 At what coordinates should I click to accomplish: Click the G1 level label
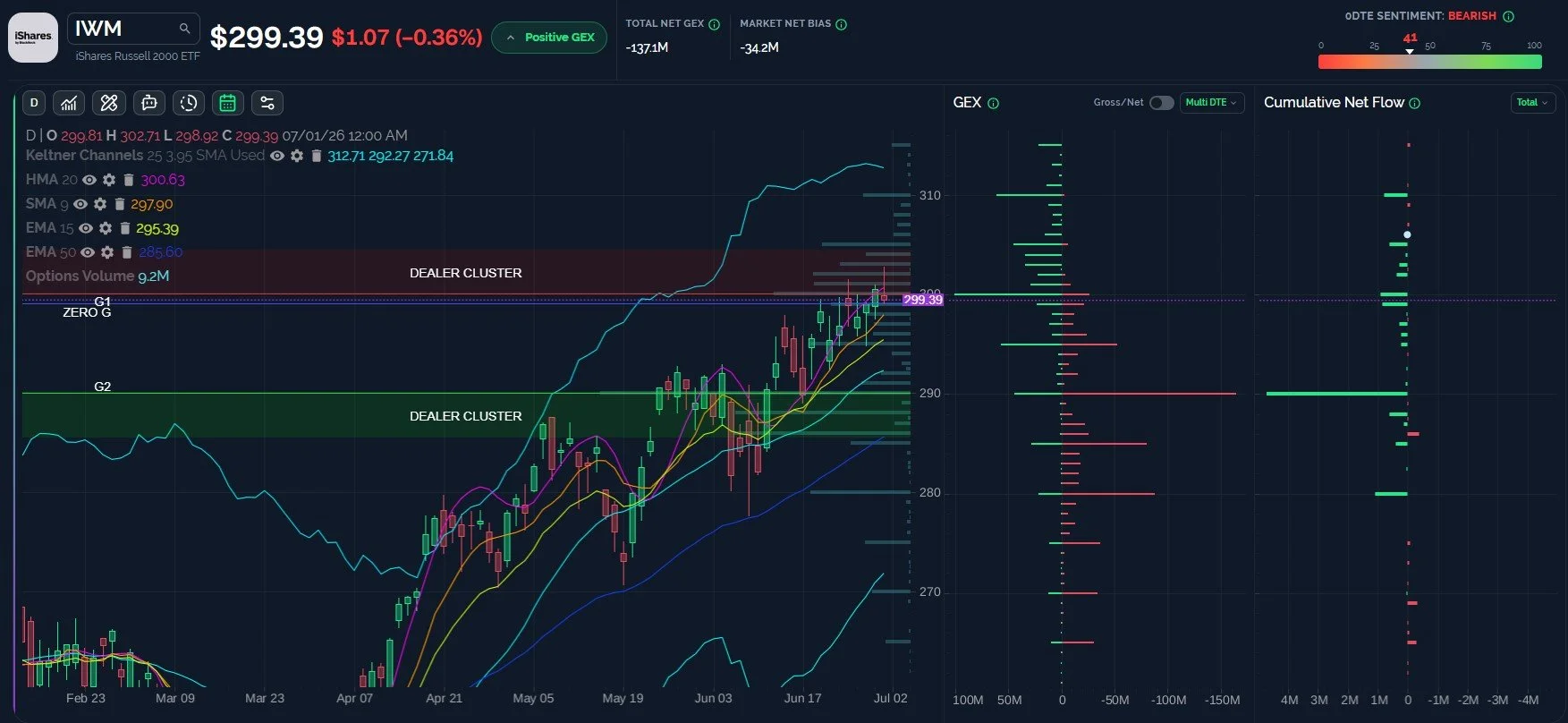(x=102, y=302)
